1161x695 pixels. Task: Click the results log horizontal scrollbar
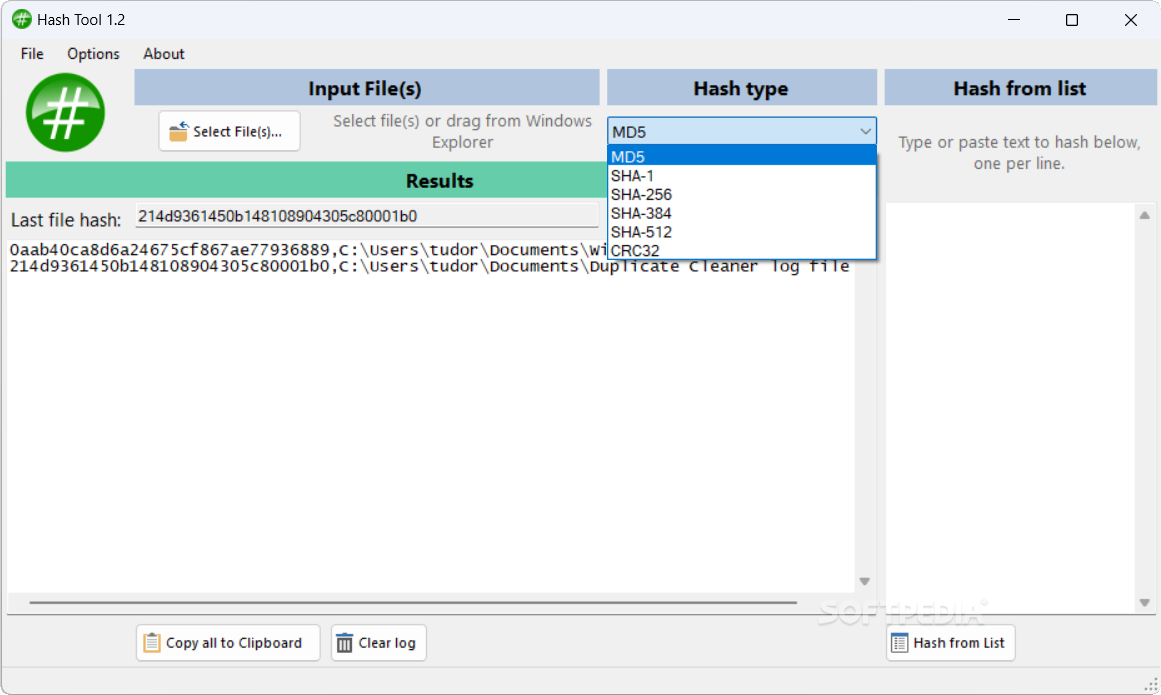(413, 602)
